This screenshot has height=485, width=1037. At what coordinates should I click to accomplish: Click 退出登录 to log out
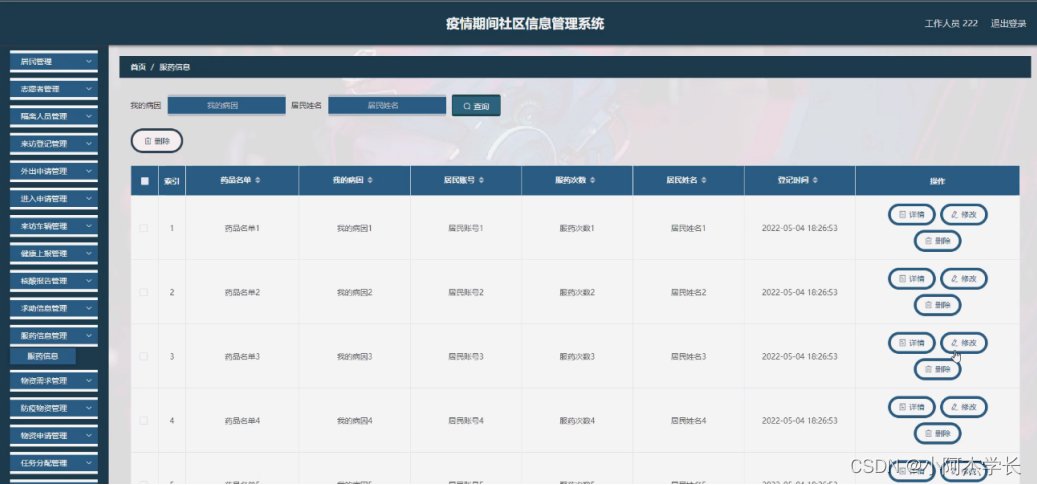(x=1008, y=24)
